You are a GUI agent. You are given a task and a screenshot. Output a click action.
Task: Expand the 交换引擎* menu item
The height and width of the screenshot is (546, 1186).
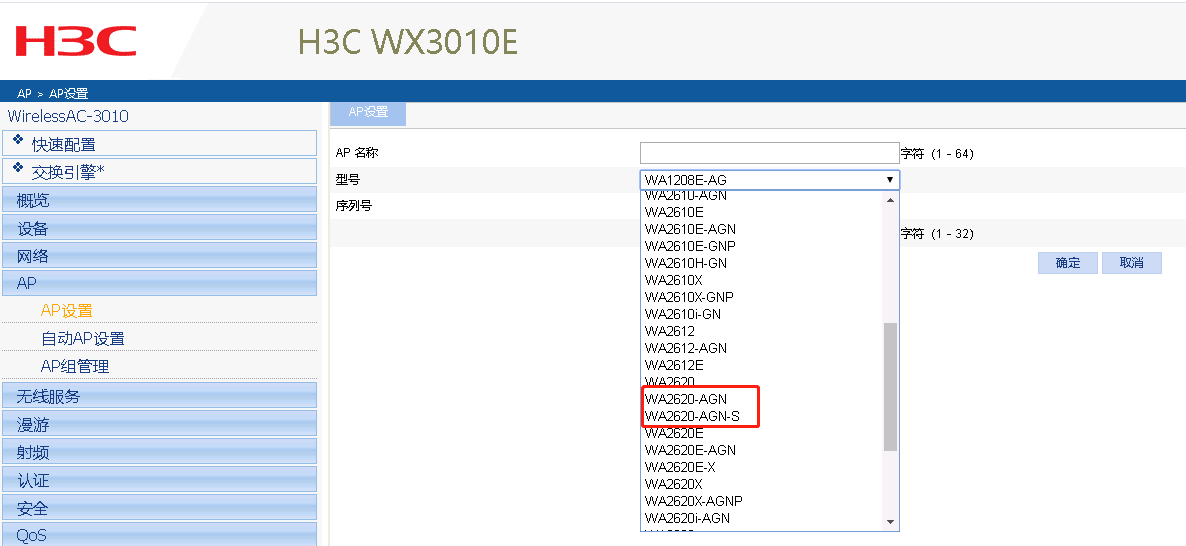coord(160,171)
